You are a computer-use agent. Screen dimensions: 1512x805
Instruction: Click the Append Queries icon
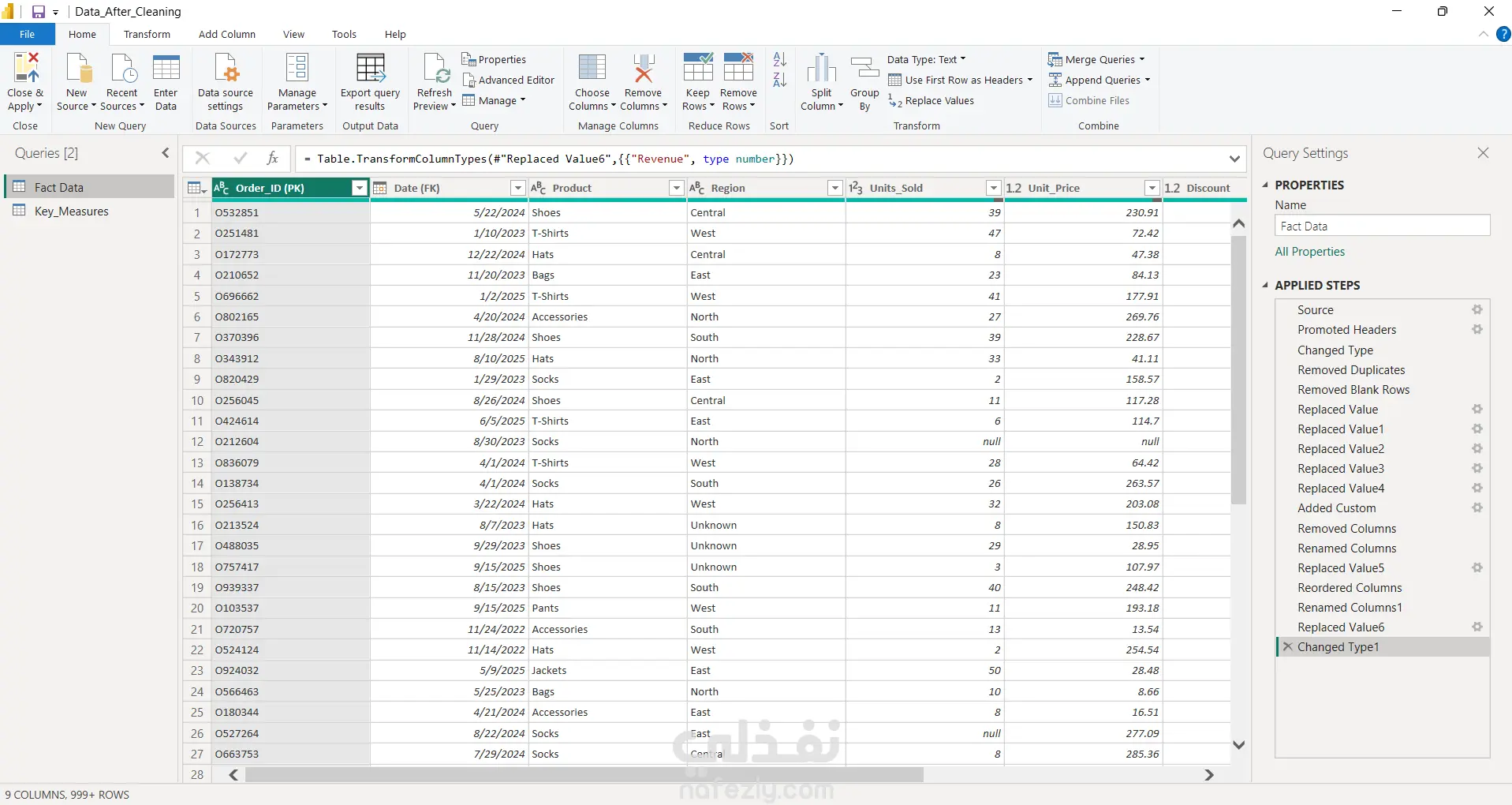coord(1055,80)
